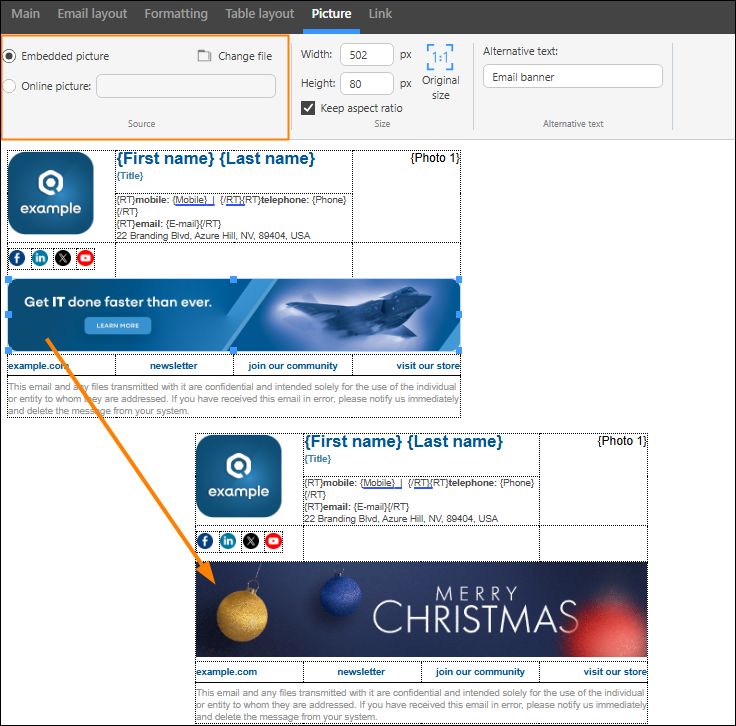
Task: Edit the Height value field
Action: tap(367, 84)
